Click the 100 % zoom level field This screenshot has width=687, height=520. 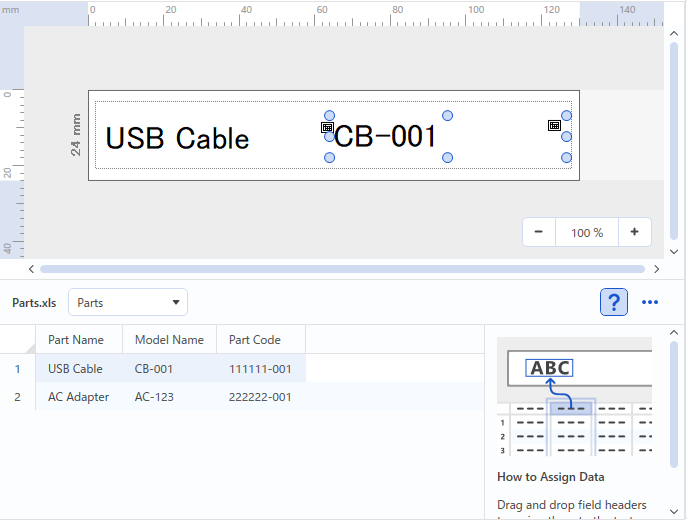pyautogui.click(x=587, y=232)
